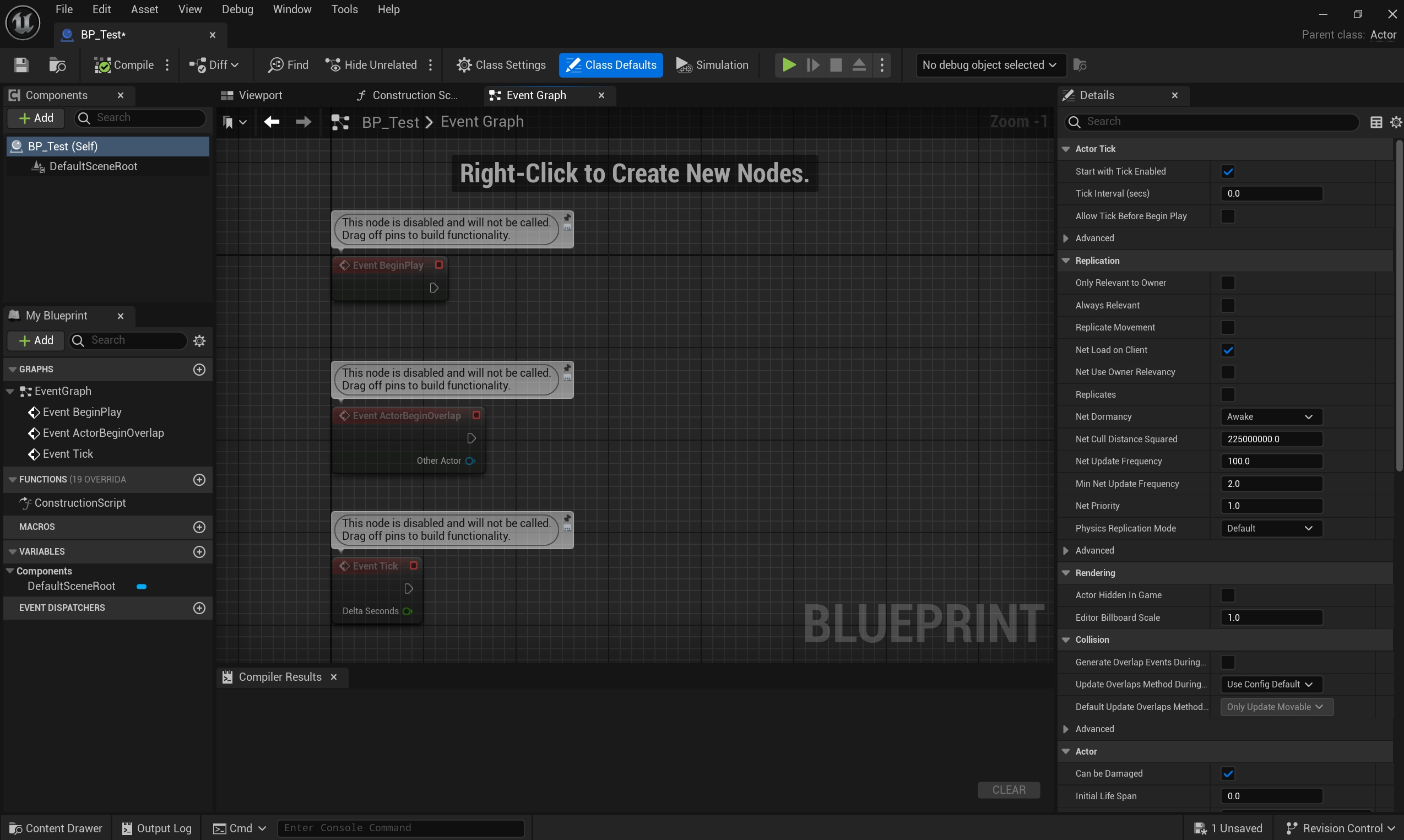Open the Asset menu
1404x840 pixels.
pos(145,9)
